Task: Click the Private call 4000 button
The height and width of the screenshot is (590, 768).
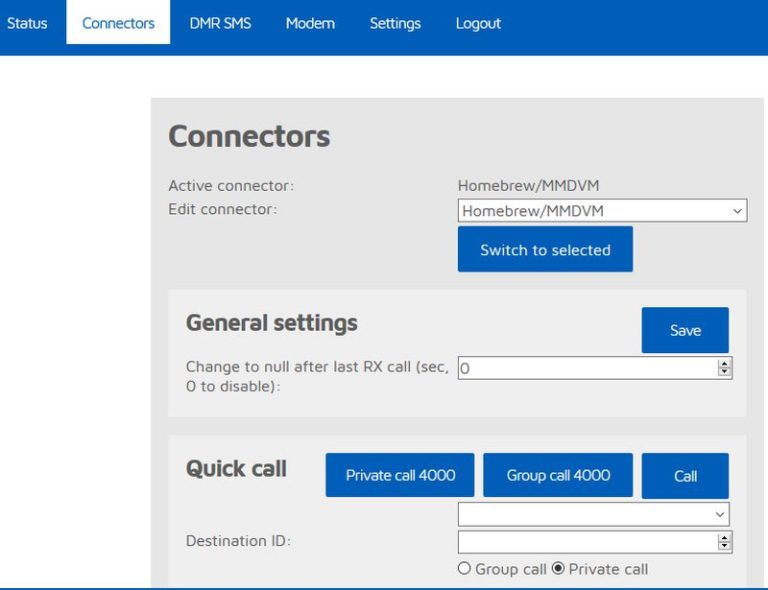Action: 400,475
